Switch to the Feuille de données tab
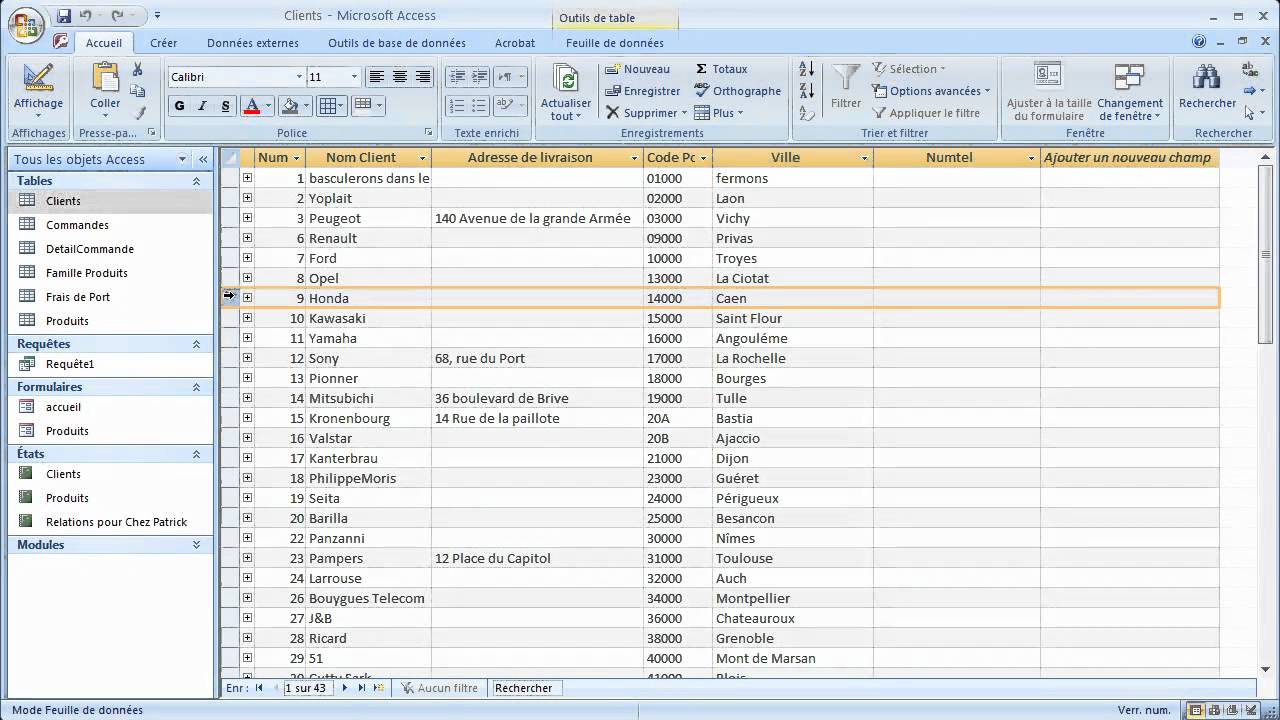This screenshot has width=1280, height=720. tap(615, 43)
